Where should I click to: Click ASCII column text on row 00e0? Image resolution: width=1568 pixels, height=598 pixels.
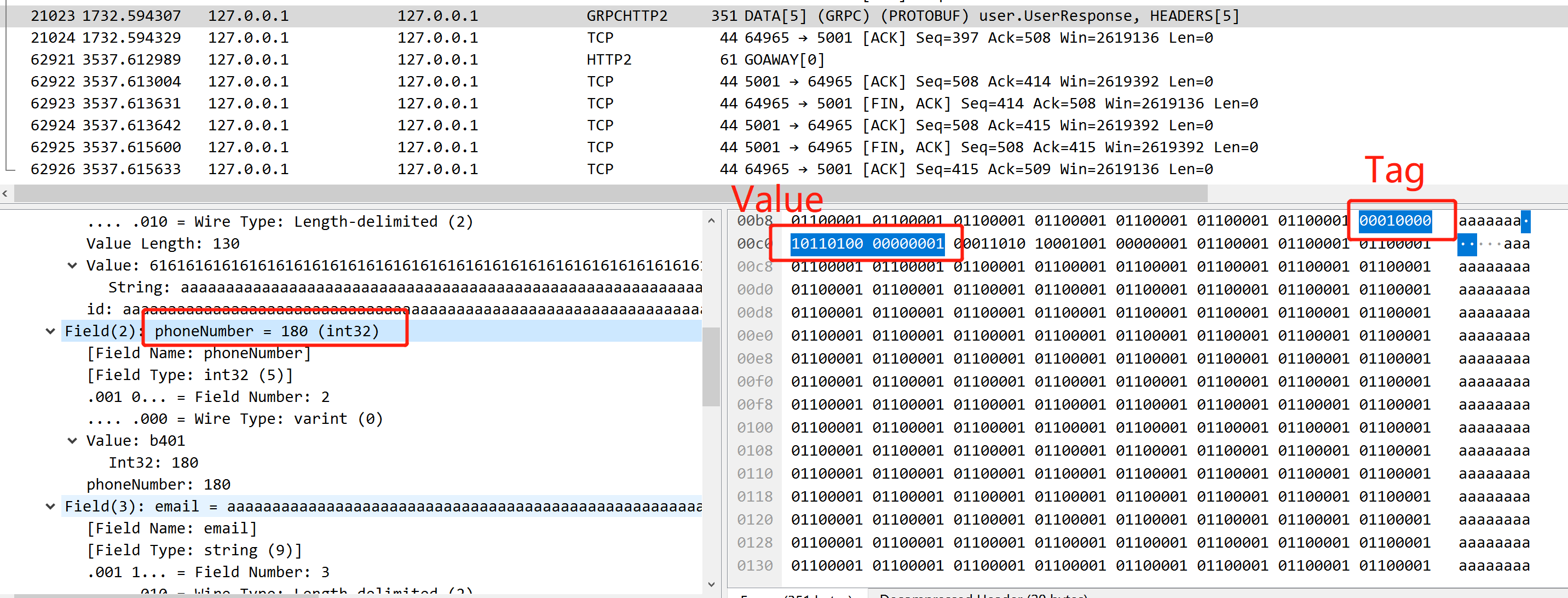point(1494,336)
